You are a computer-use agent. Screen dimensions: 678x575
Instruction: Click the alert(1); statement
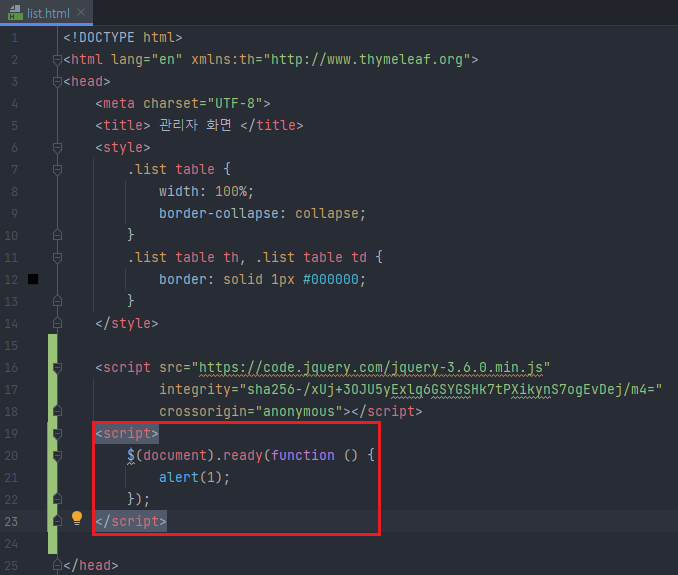click(195, 478)
